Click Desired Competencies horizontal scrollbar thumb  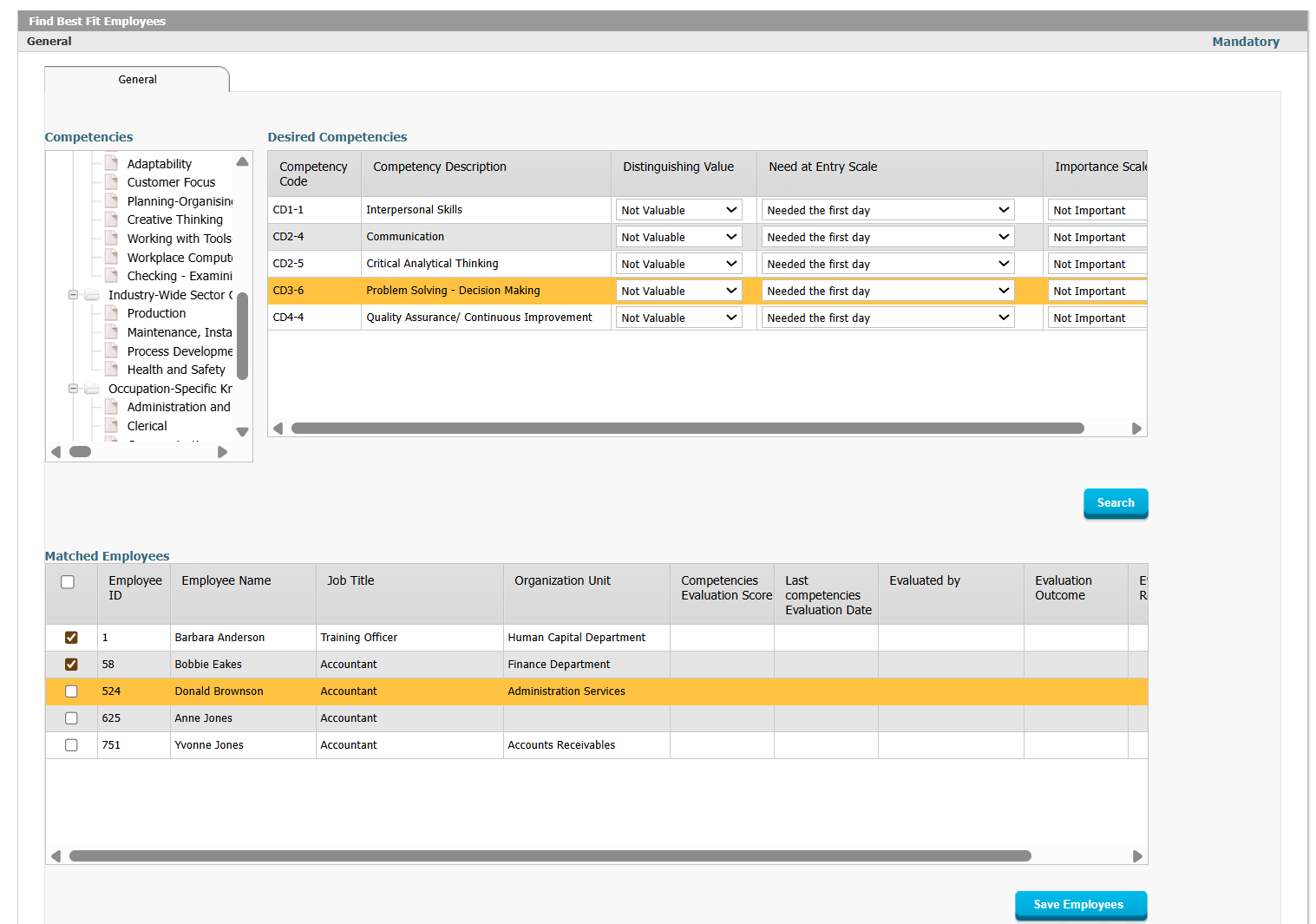(688, 429)
